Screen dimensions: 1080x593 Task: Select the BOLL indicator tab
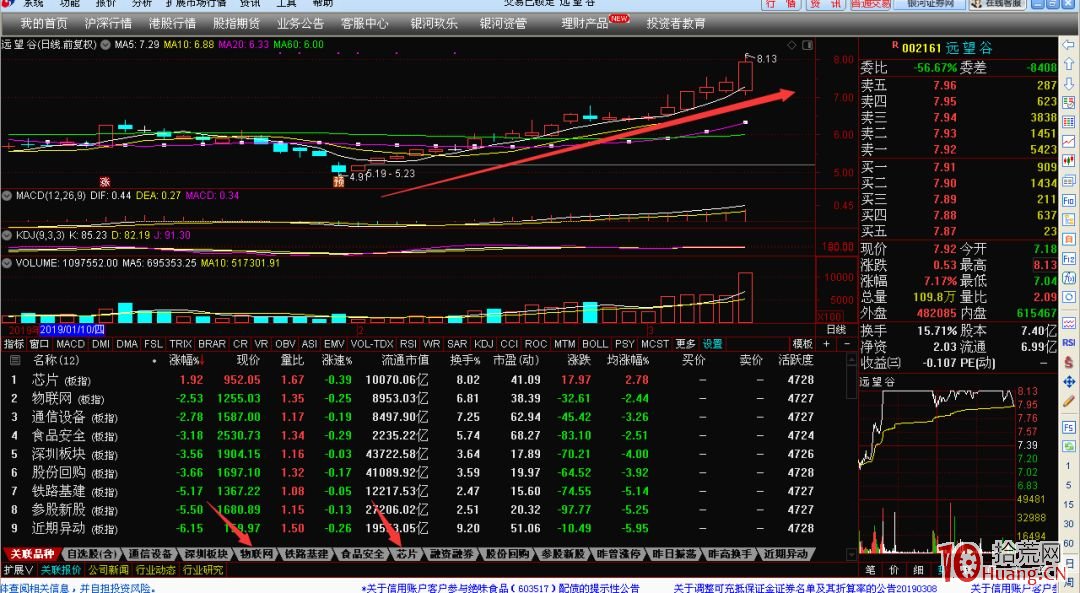point(594,344)
